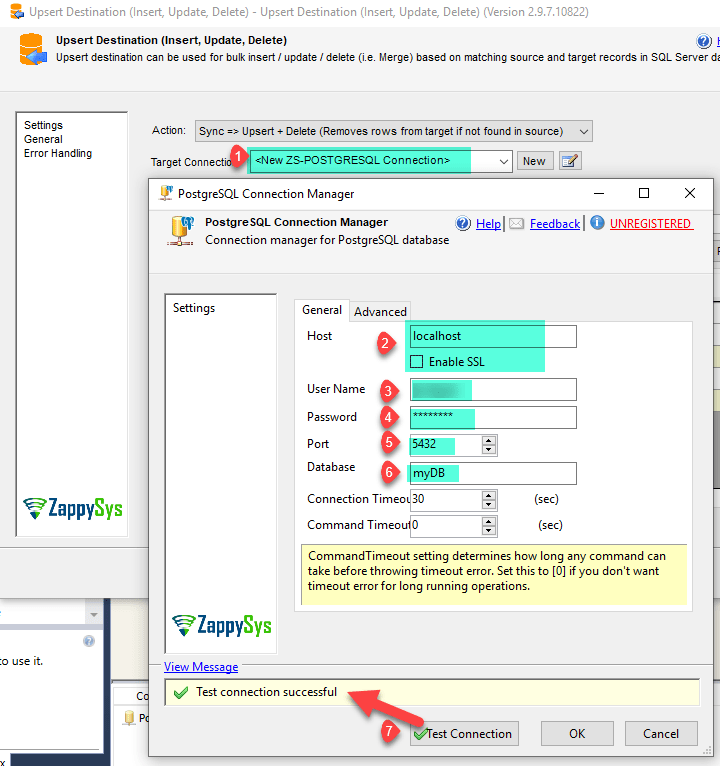Open the Feedback link
Image resolution: width=720 pixels, height=766 pixels.
click(555, 224)
